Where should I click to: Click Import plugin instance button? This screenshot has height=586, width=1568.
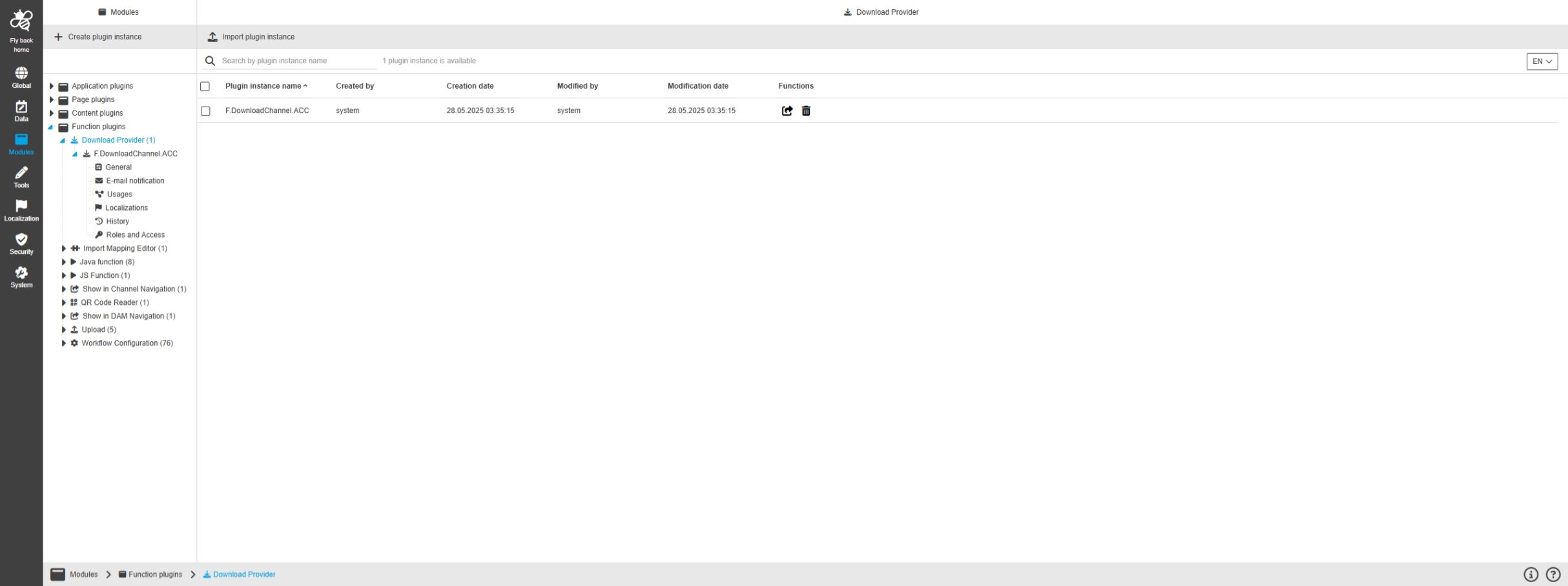pyautogui.click(x=251, y=37)
